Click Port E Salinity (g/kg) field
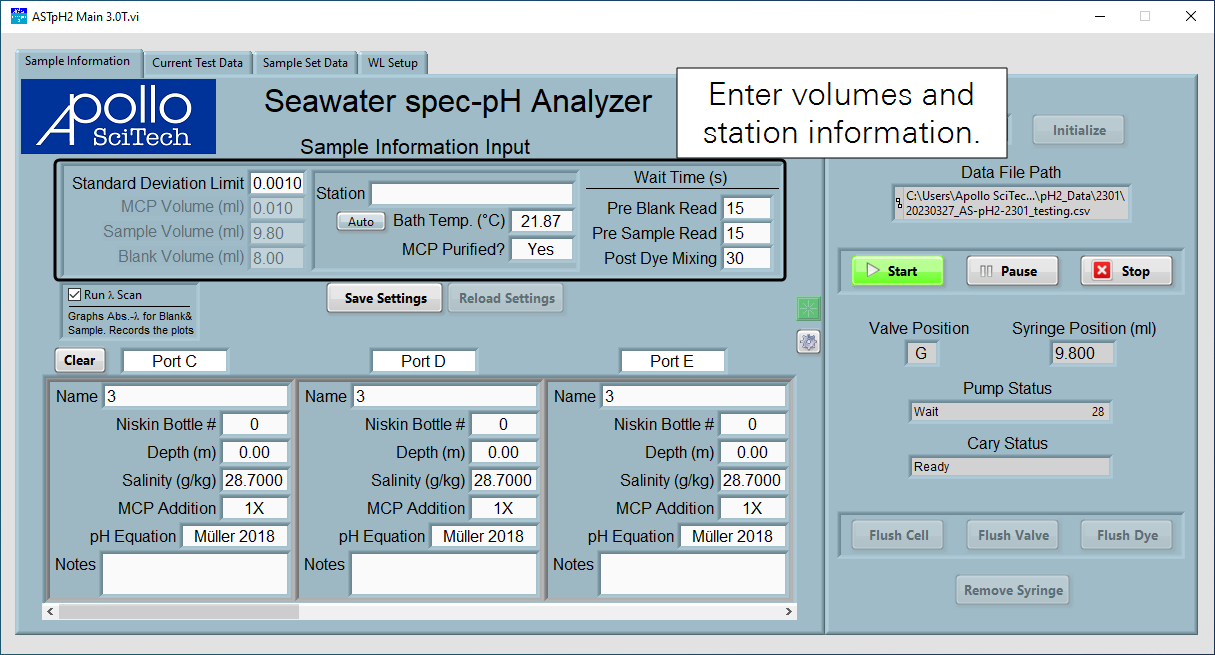 click(x=752, y=480)
